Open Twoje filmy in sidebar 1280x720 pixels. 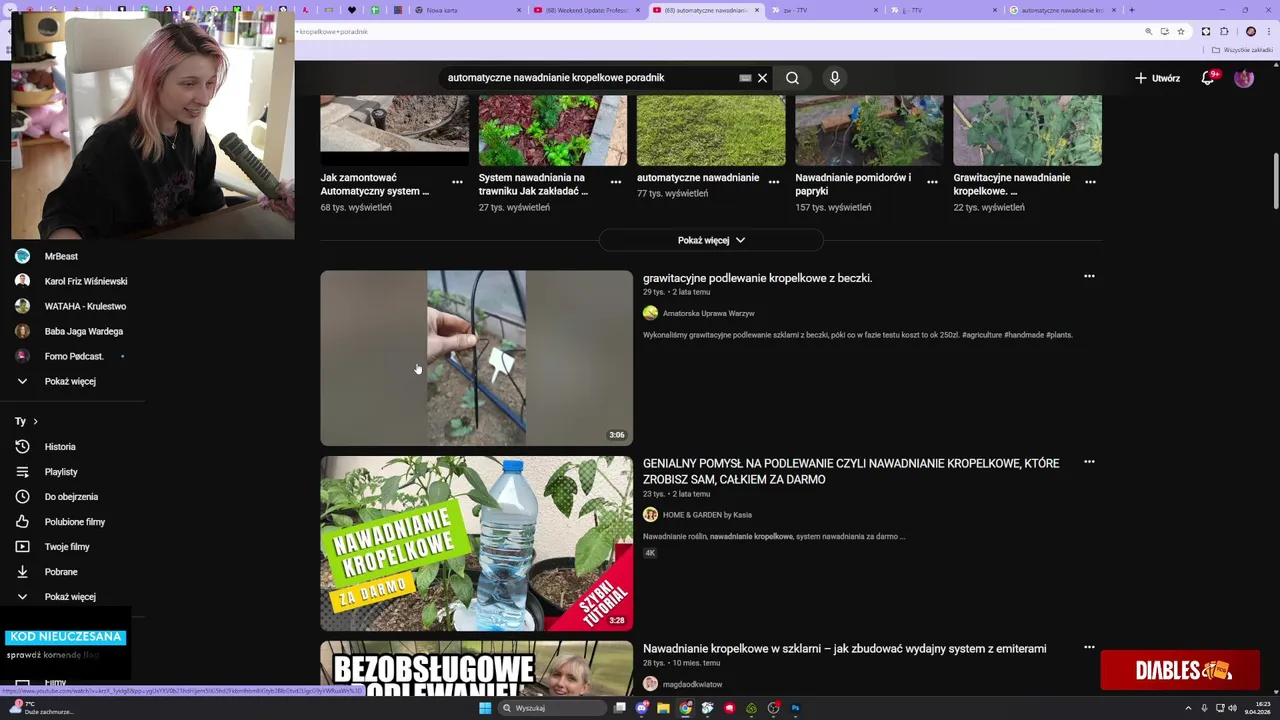coord(67,547)
